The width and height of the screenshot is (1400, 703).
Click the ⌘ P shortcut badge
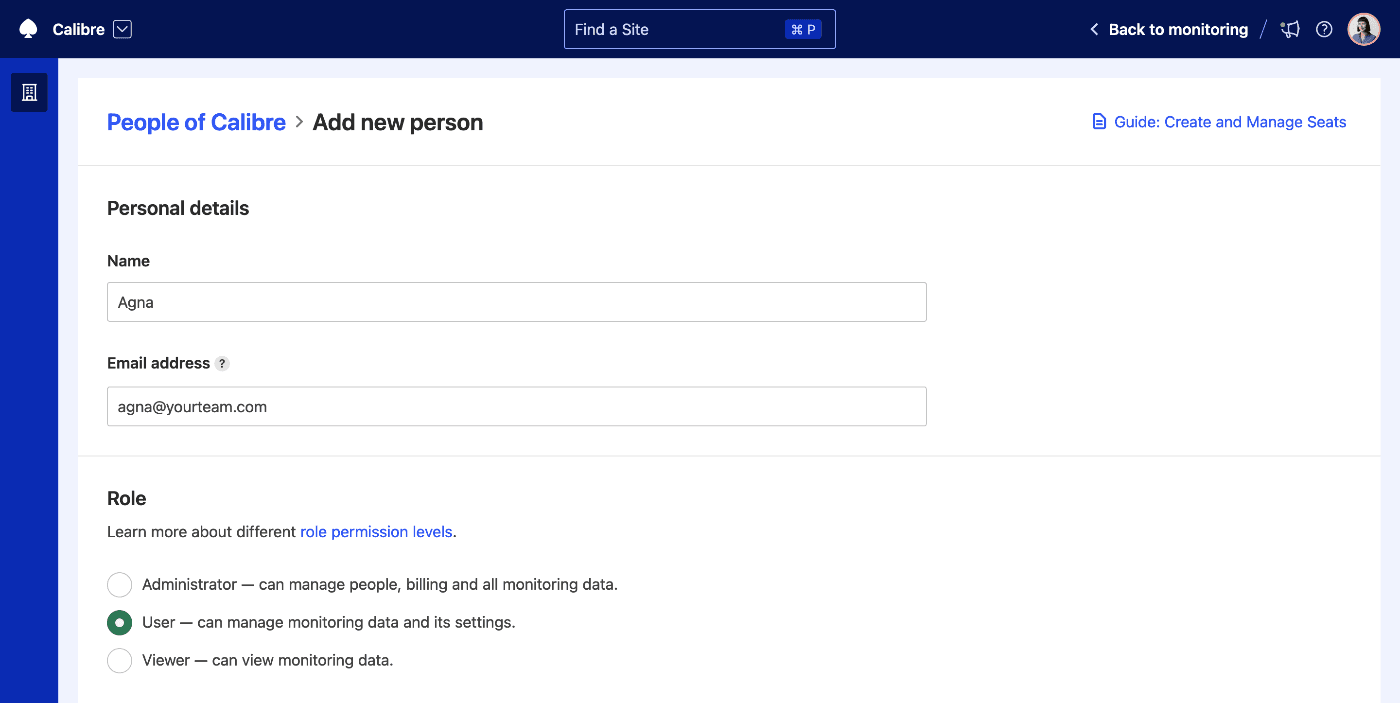pyautogui.click(x=803, y=29)
